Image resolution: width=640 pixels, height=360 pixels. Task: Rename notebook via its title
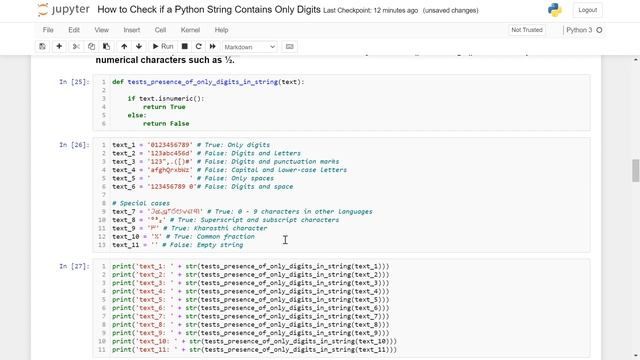[x=209, y=10]
